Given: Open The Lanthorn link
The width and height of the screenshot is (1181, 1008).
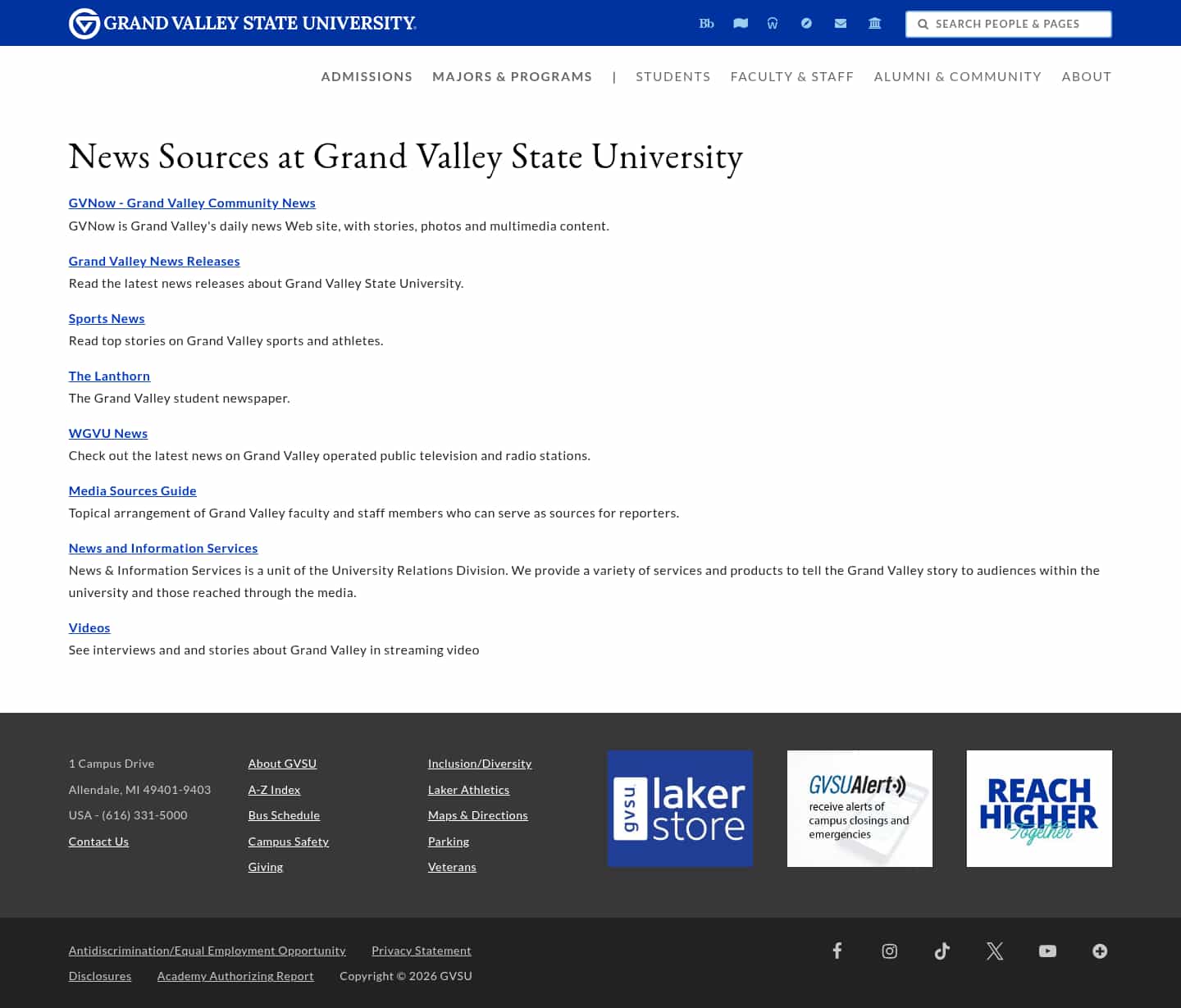Looking at the screenshot, I should 109,376.
